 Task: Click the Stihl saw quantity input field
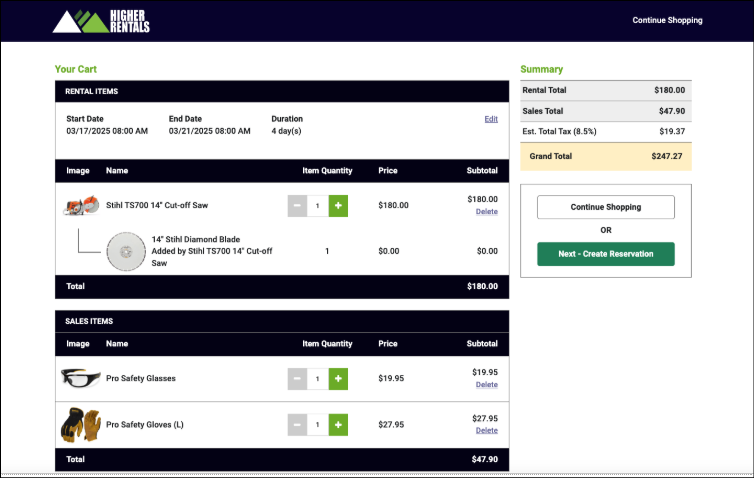click(x=318, y=206)
